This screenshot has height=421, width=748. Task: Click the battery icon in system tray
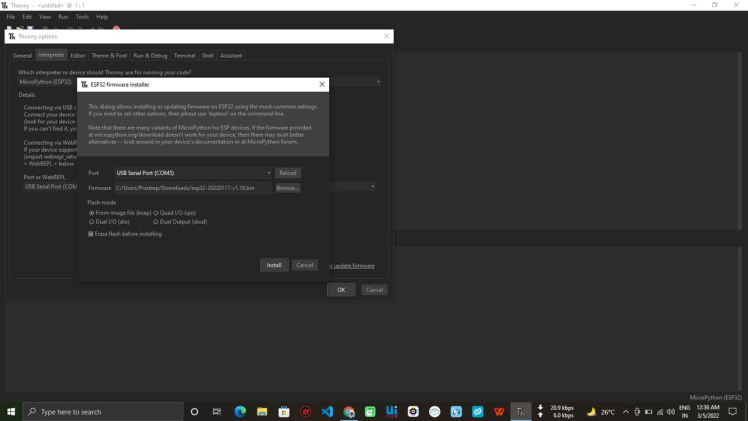pos(648,411)
